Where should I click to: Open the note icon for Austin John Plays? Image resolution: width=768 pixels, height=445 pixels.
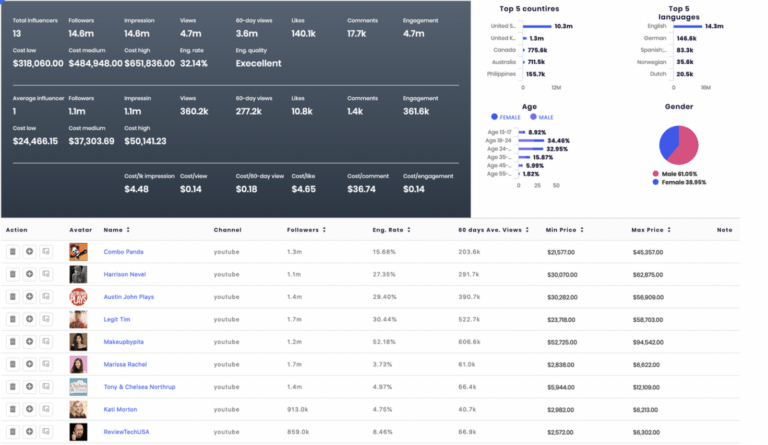(46, 297)
